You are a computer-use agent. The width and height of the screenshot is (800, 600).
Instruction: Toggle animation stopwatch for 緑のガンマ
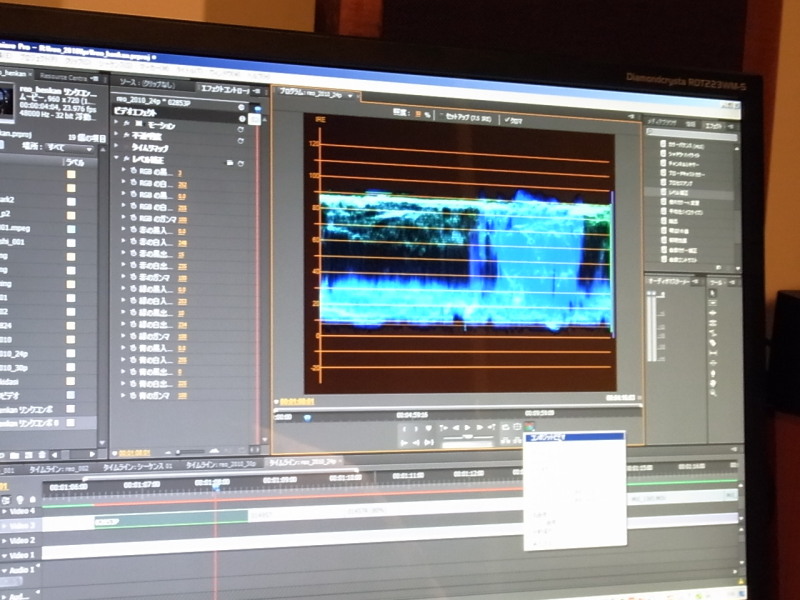133,336
